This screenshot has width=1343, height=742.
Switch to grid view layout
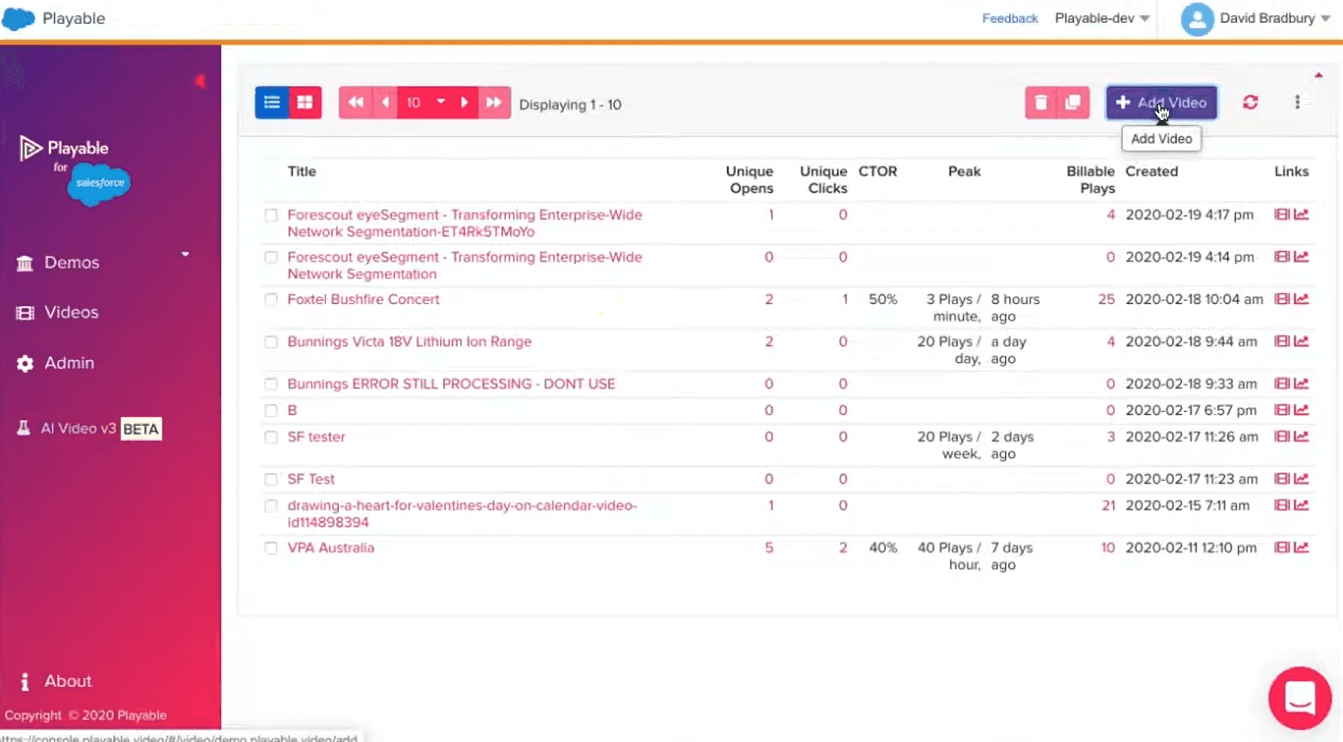[305, 103]
